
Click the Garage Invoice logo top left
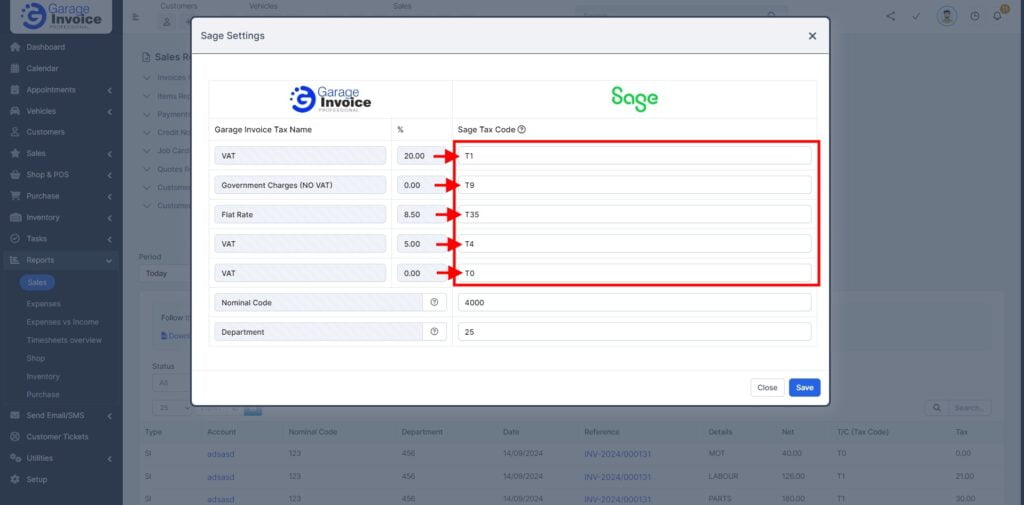61,16
